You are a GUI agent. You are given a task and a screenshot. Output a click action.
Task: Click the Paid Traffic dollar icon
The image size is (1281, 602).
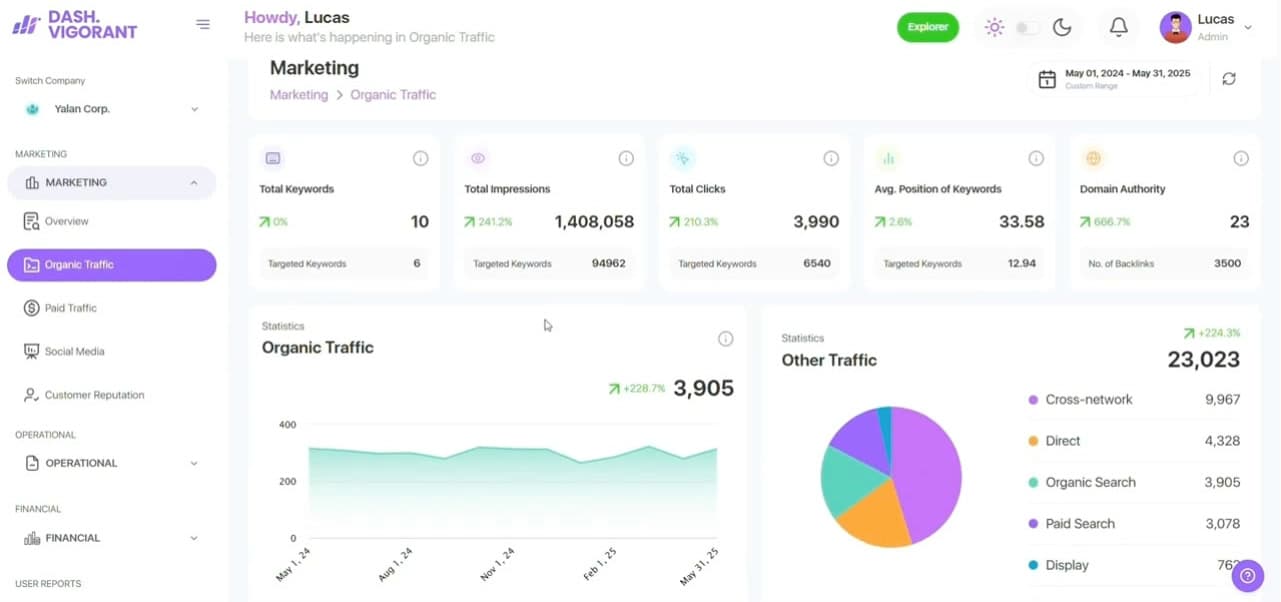[31, 308]
